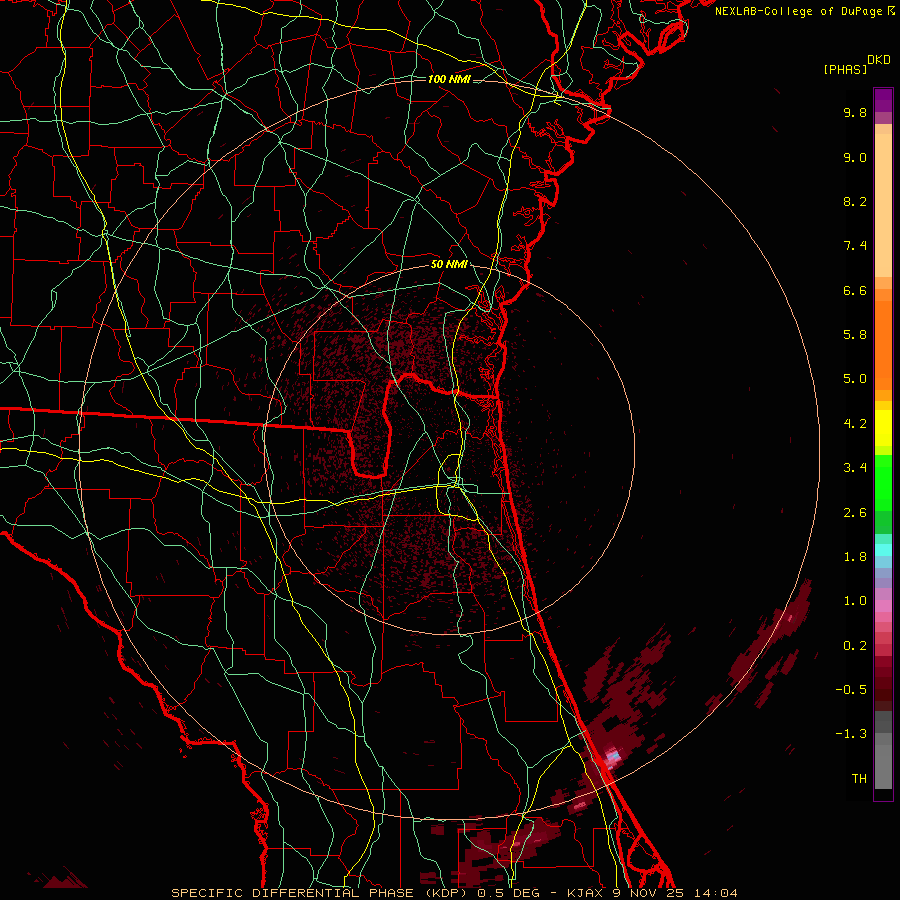Select the 6.6 scale value

click(x=855, y=290)
